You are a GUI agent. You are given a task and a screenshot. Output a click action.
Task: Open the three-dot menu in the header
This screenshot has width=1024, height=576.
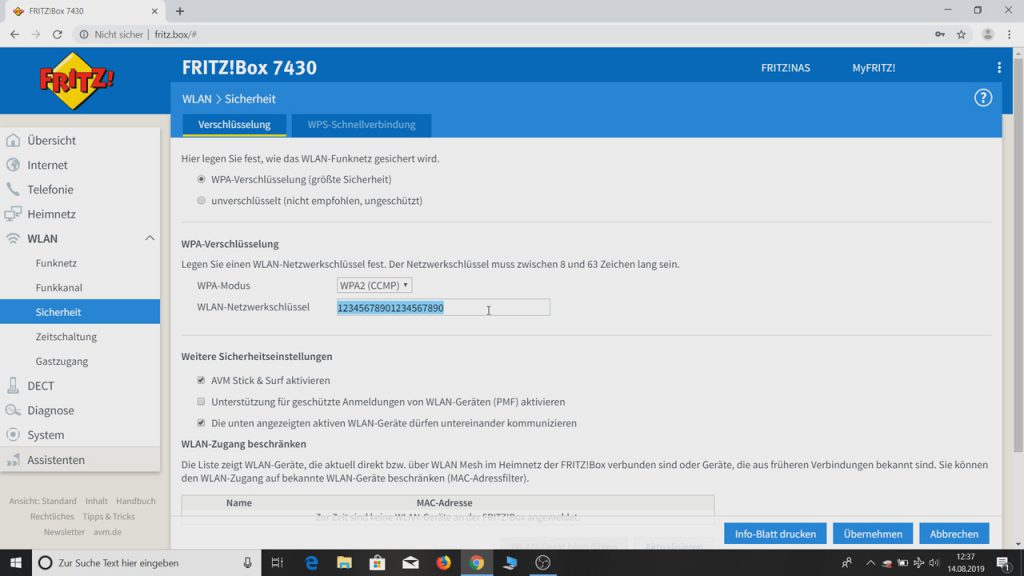click(x=997, y=67)
